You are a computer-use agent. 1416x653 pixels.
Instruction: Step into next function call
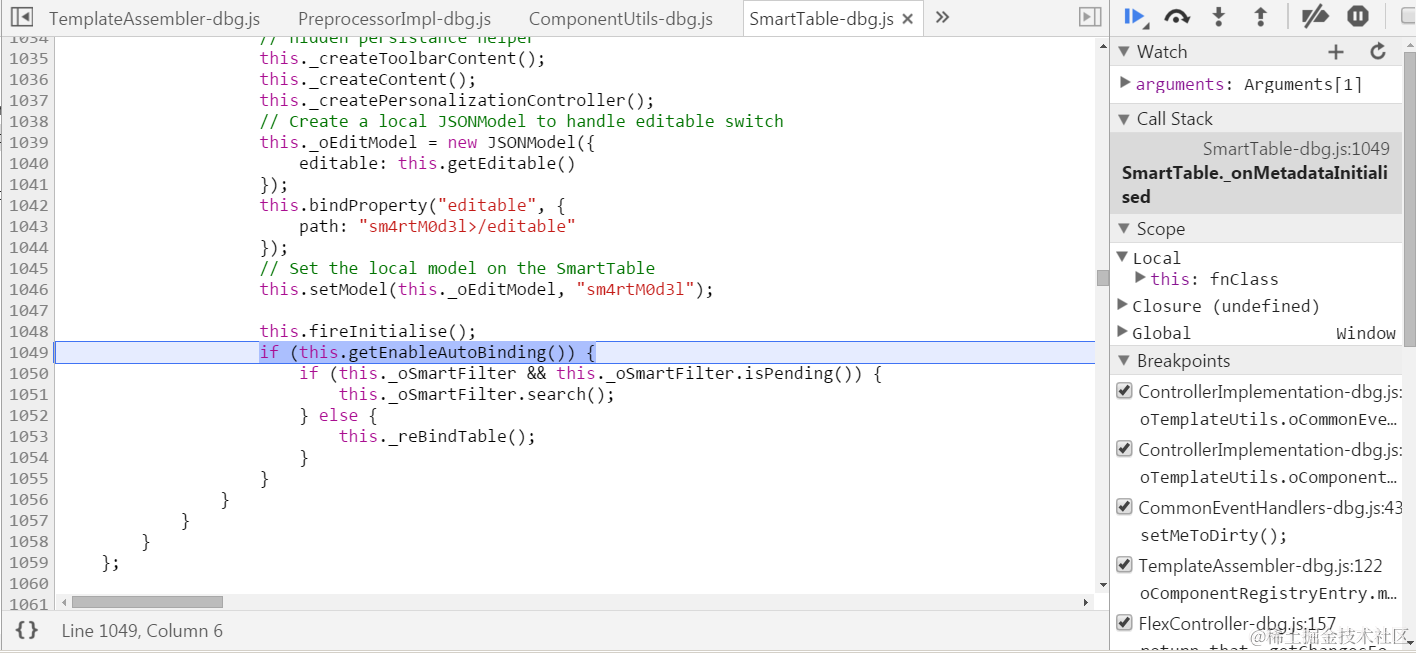click(1218, 16)
